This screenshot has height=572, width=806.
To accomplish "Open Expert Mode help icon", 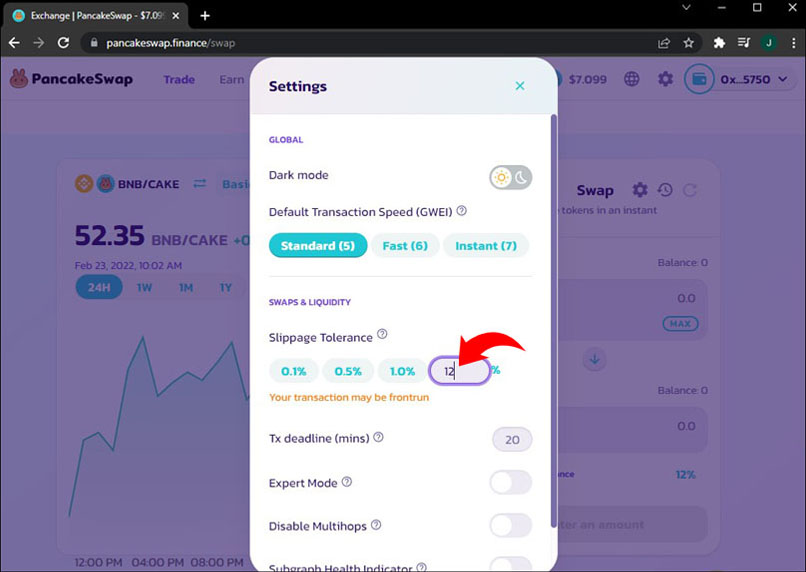I will (x=347, y=482).
